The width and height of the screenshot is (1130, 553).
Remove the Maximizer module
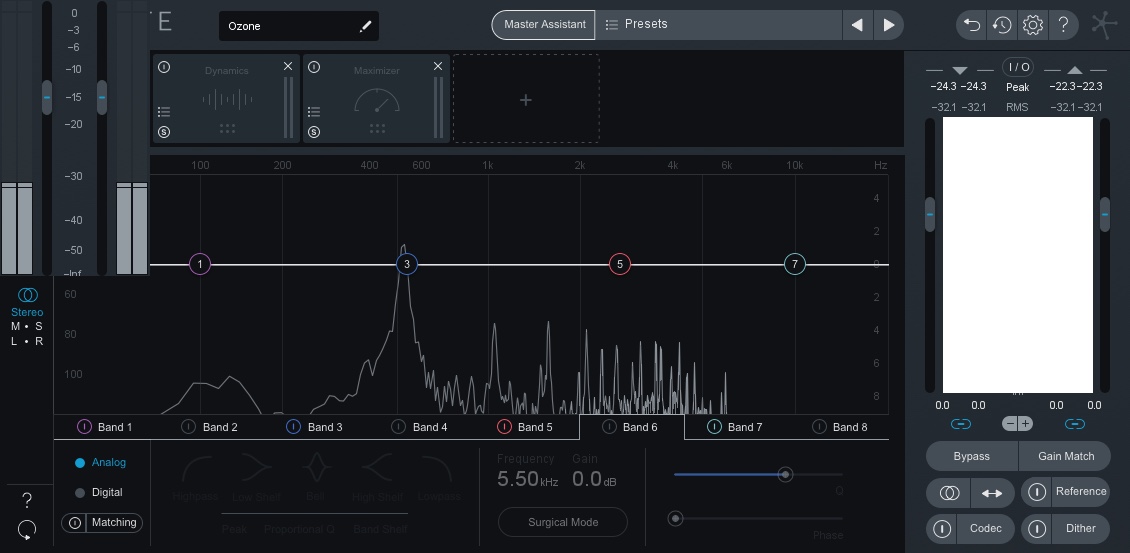point(438,66)
